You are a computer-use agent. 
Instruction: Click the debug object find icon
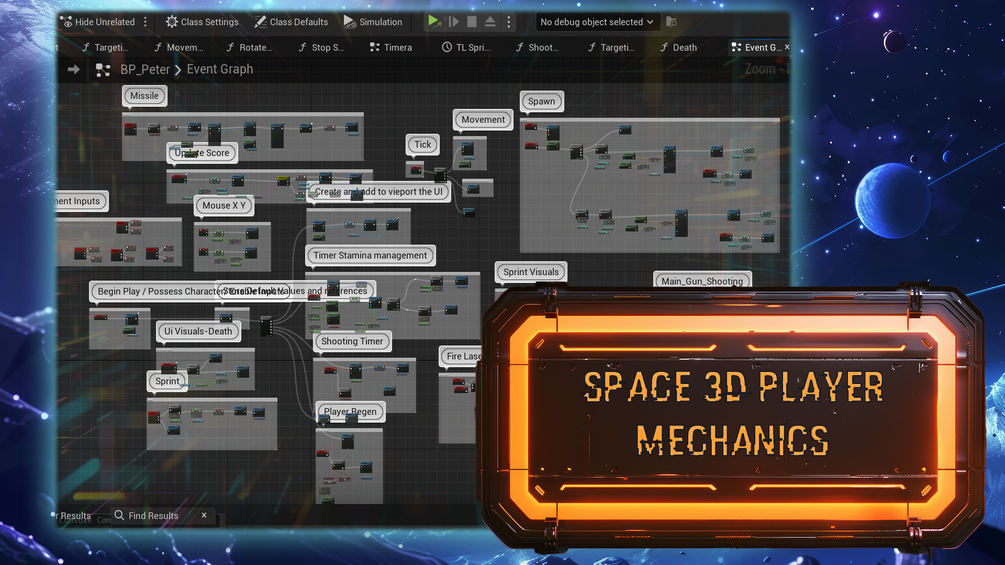click(x=672, y=22)
